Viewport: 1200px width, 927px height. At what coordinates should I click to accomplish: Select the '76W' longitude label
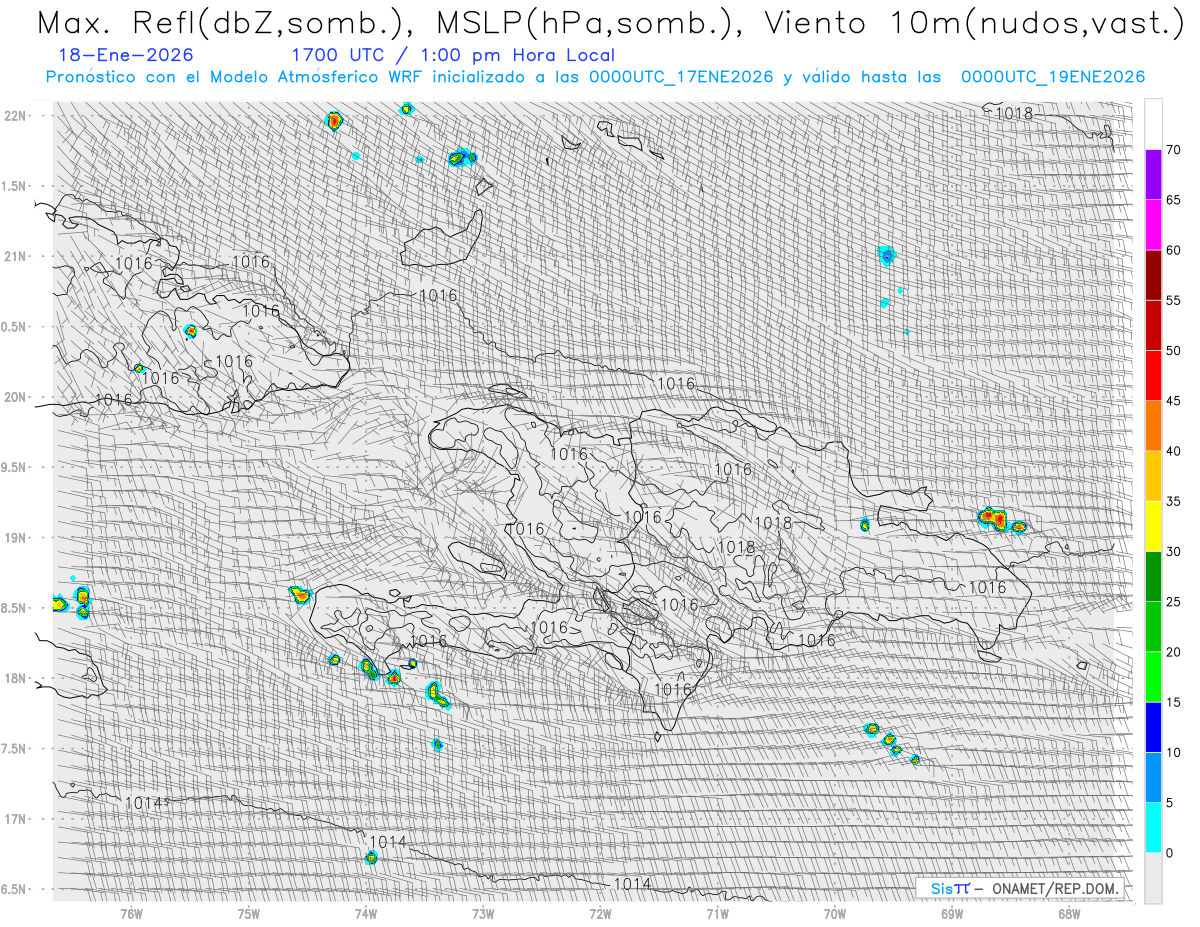(131, 913)
